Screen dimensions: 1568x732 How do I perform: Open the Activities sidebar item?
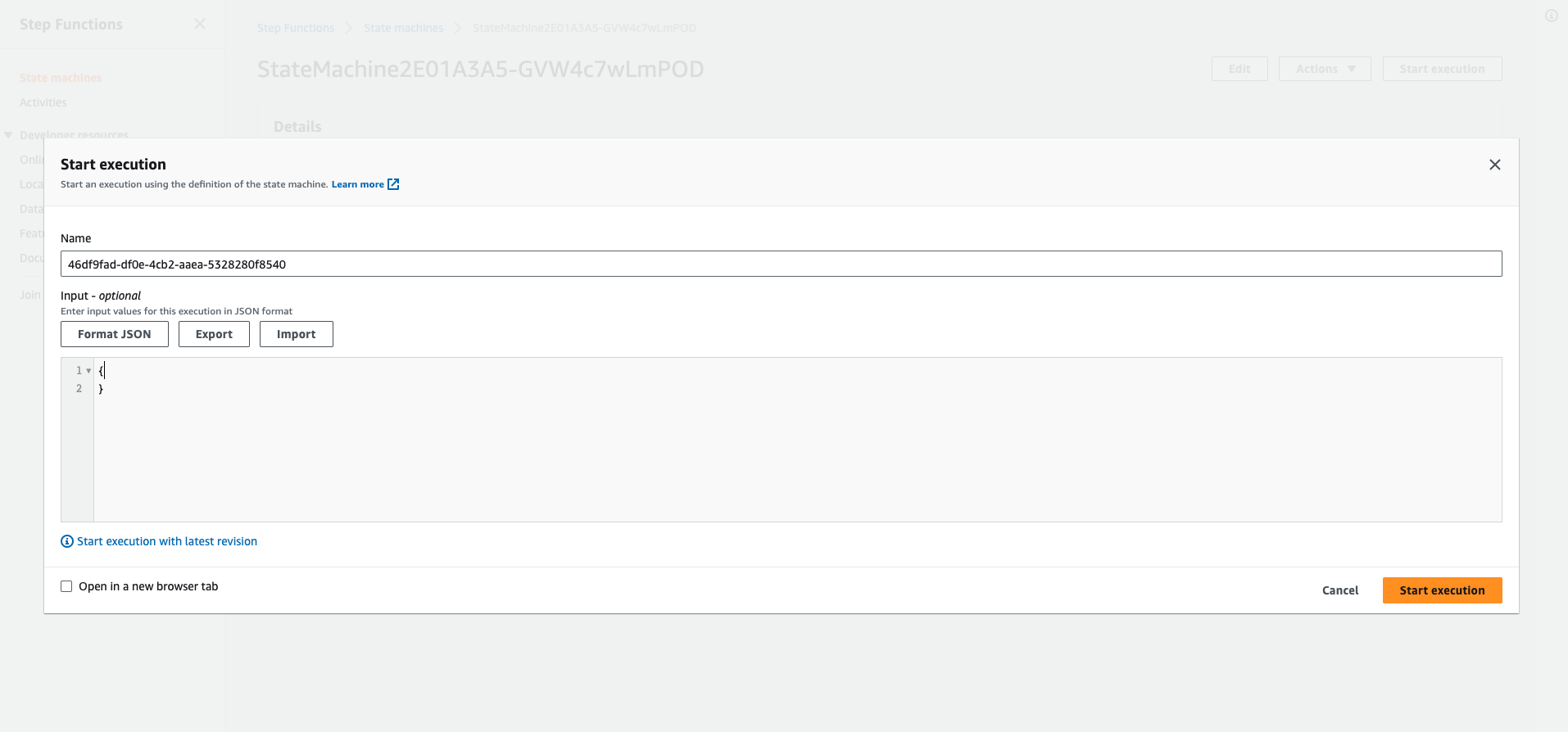tap(43, 102)
